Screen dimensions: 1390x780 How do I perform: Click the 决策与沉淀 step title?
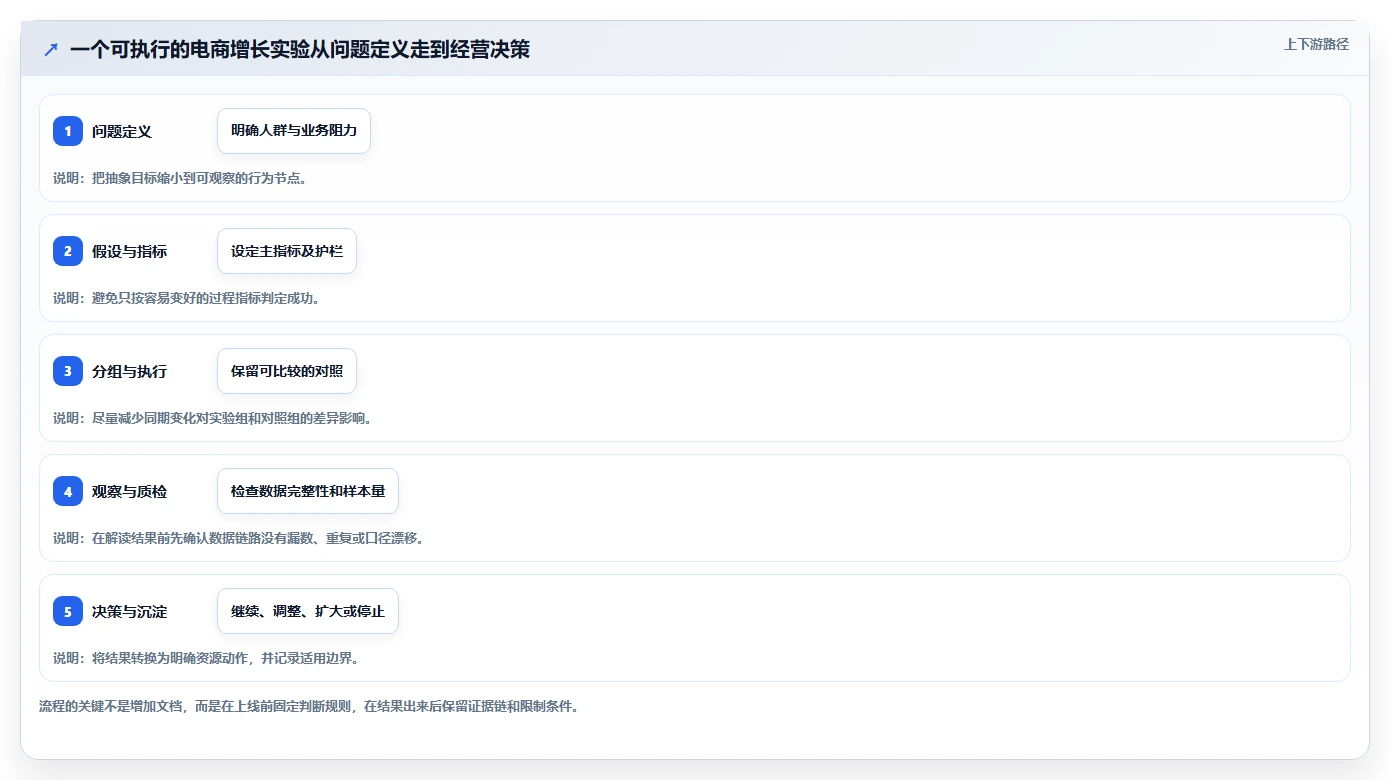click(130, 611)
